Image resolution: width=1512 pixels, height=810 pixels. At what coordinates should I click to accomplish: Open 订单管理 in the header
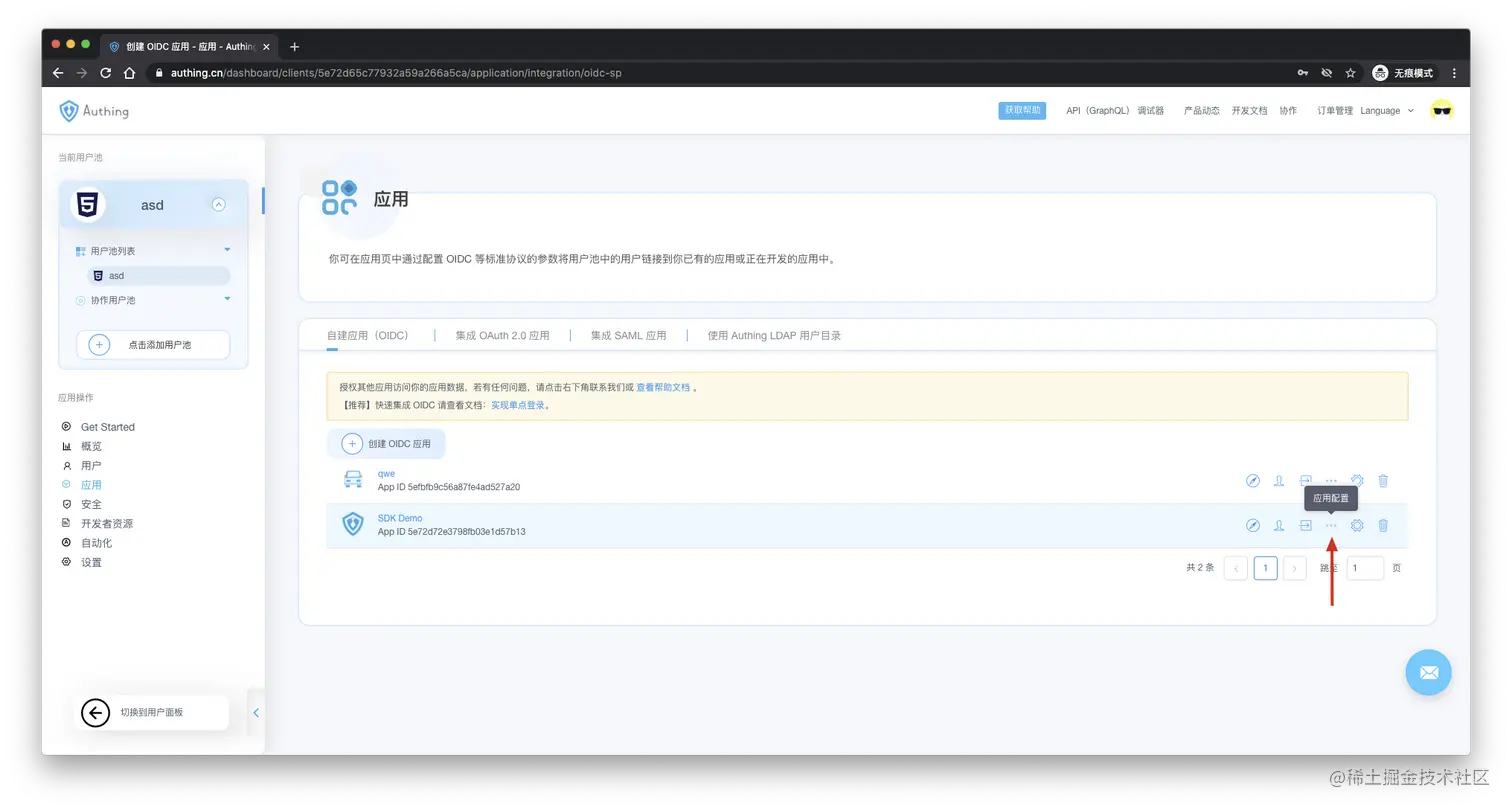tap(1335, 111)
